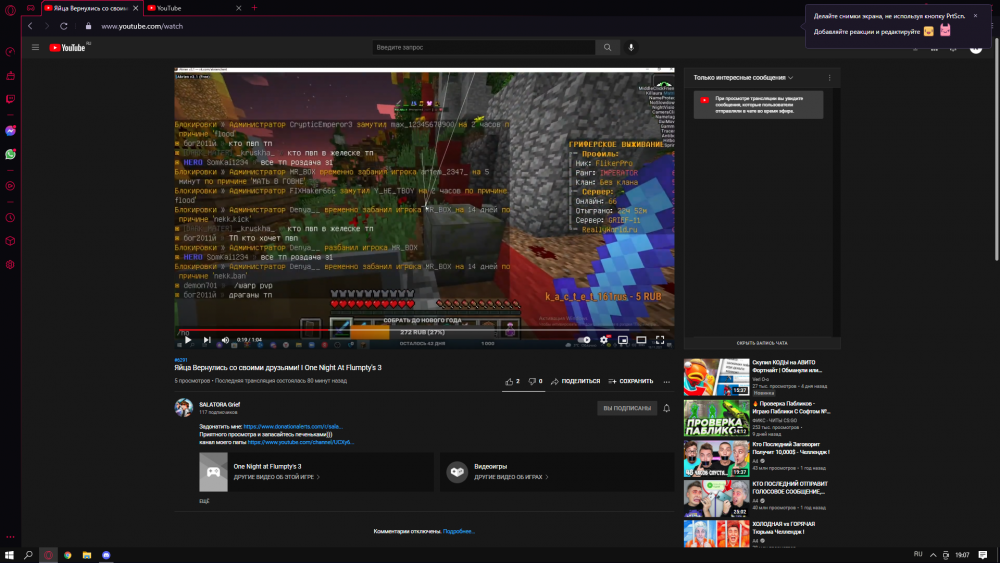Screen dimensions: 1000x563
Task: Open YouTube hamburger guide menu
Action: tap(36, 47)
